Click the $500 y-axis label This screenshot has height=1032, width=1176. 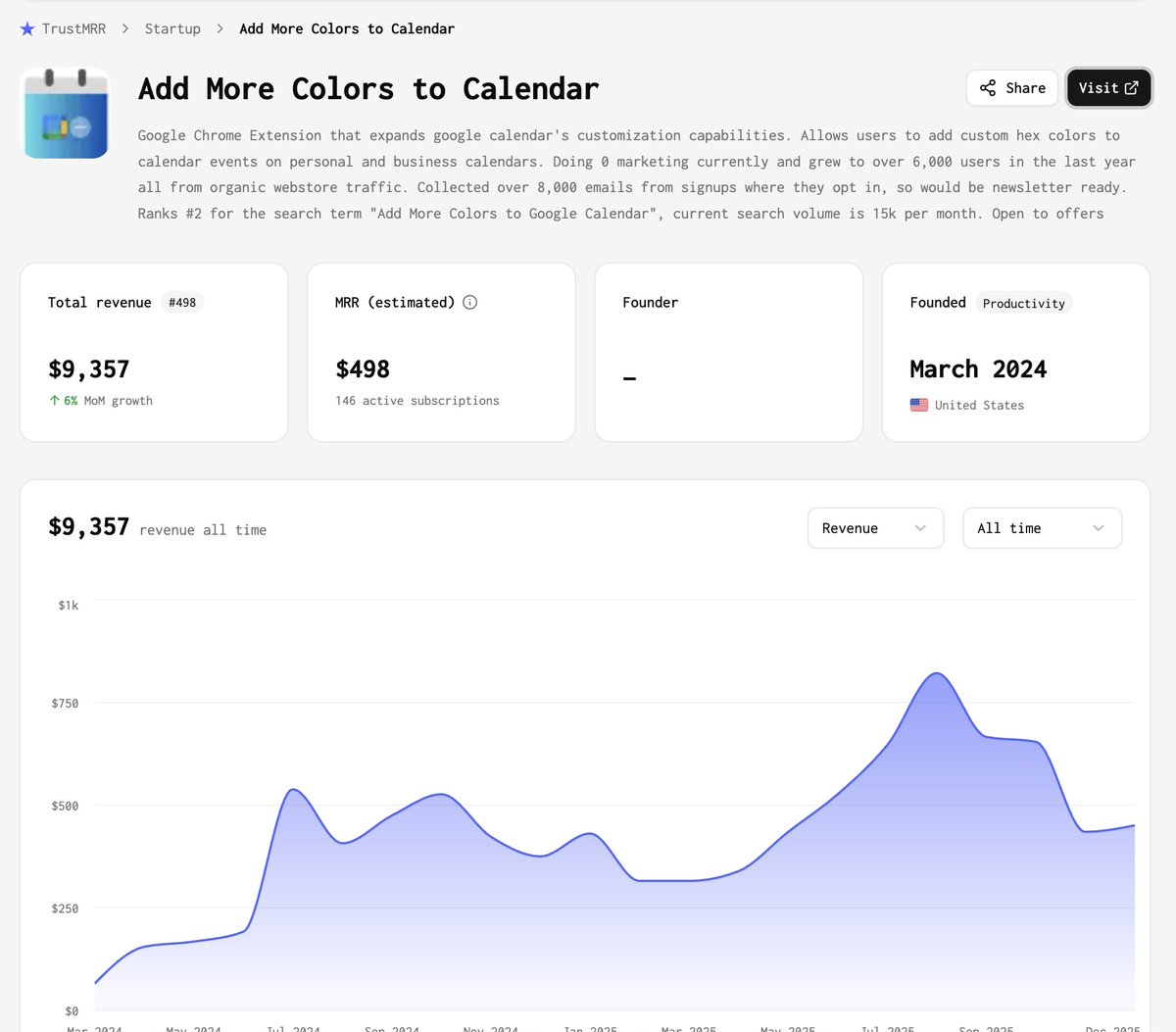(x=65, y=806)
